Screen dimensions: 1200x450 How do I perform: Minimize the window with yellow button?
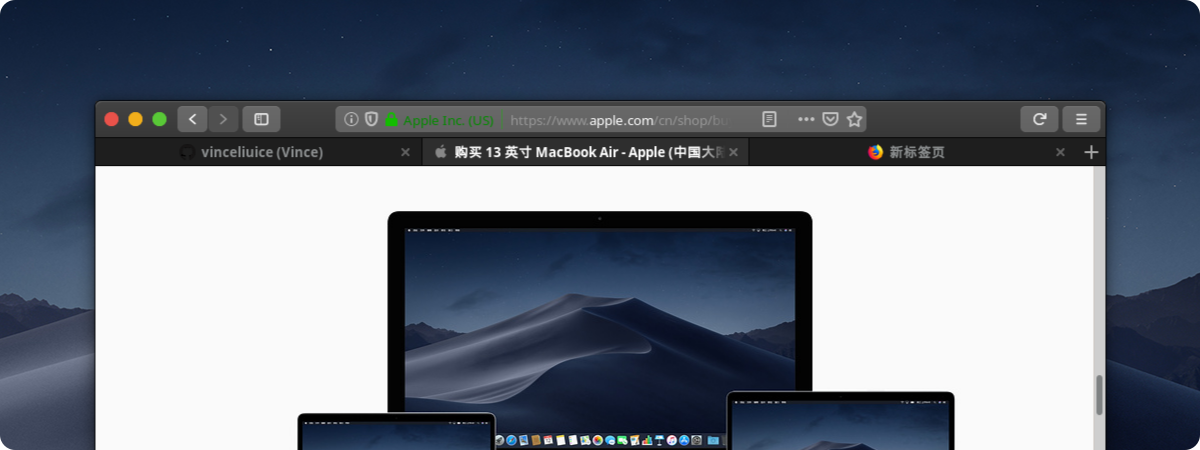tap(136, 119)
